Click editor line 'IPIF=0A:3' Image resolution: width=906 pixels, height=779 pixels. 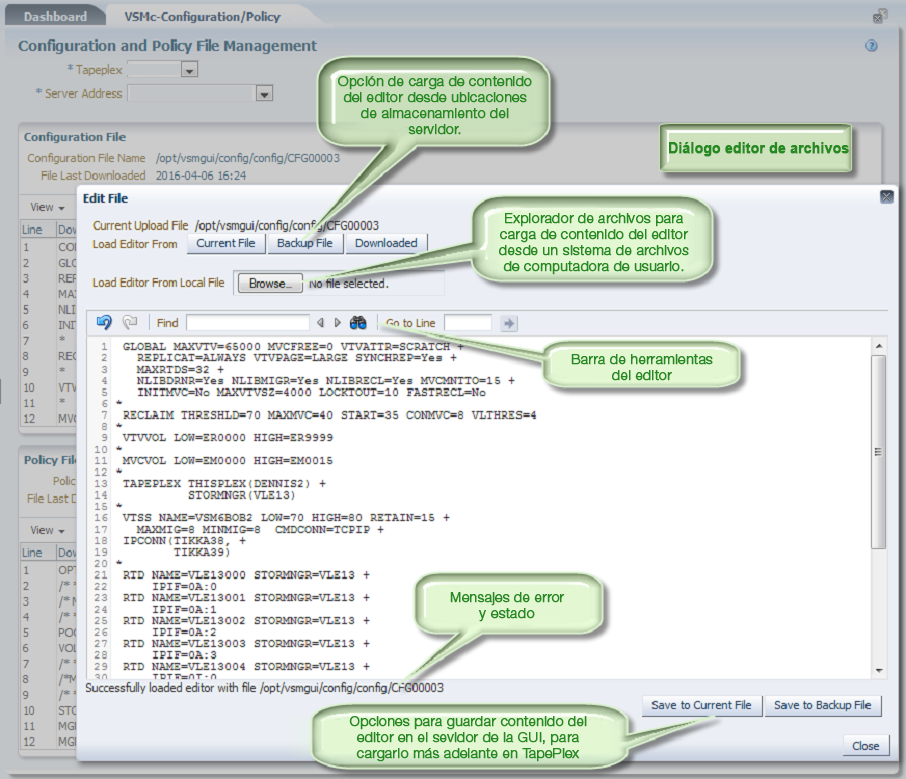pyautogui.click(x=184, y=654)
